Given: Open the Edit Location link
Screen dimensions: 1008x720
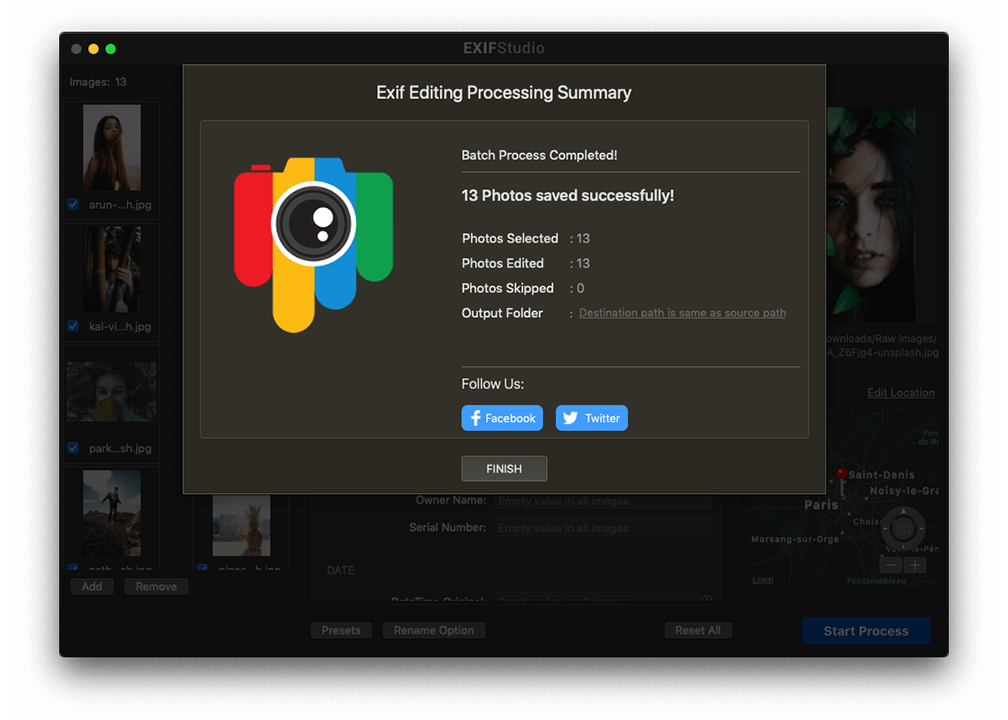Looking at the screenshot, I should [x=901, y=393].
